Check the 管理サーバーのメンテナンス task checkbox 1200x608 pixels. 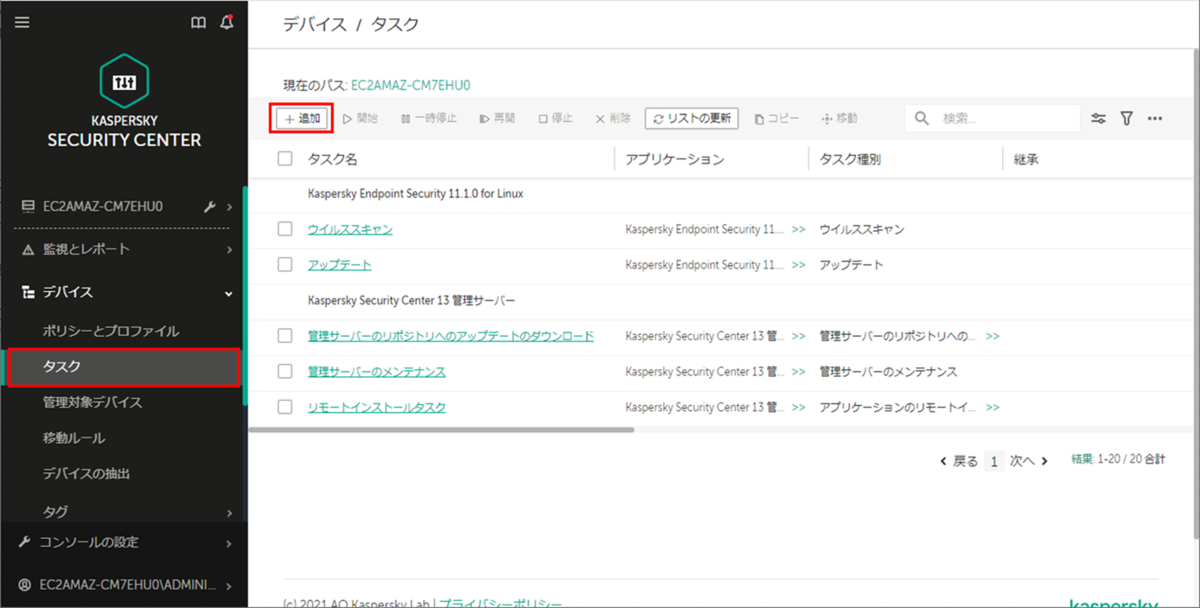click(285, 371)
